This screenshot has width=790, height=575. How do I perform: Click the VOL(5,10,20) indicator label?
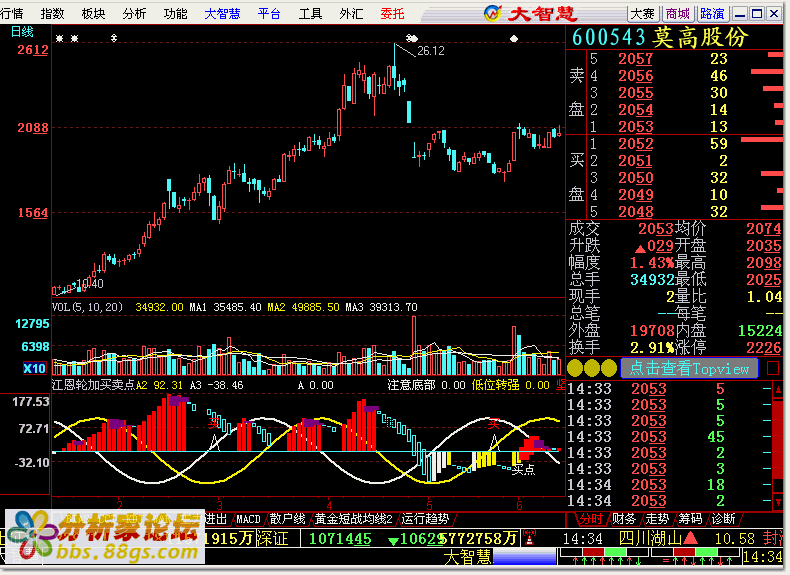pos(88,307)
